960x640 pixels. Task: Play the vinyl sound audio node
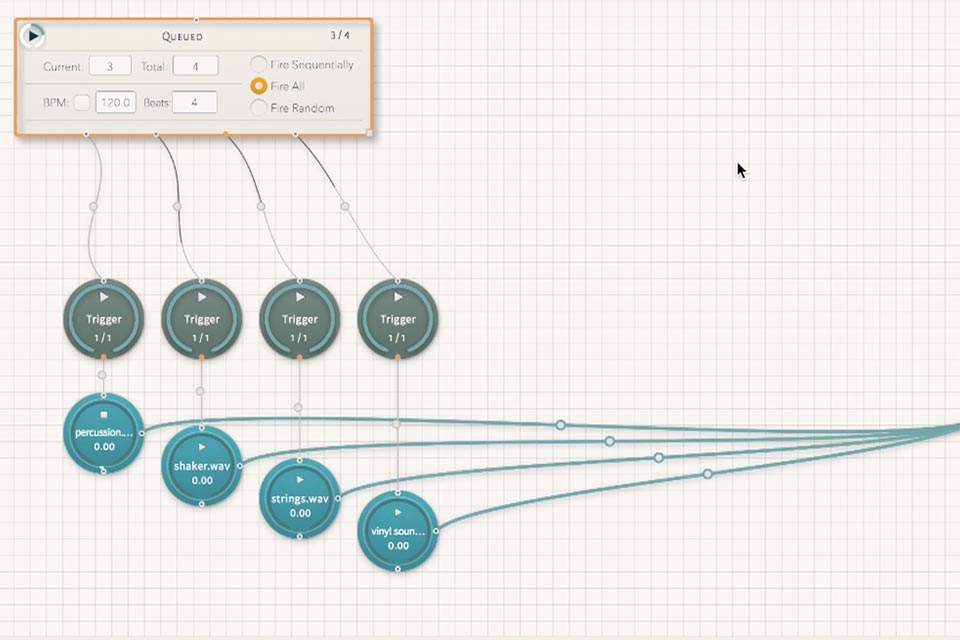tap(398, 512)
